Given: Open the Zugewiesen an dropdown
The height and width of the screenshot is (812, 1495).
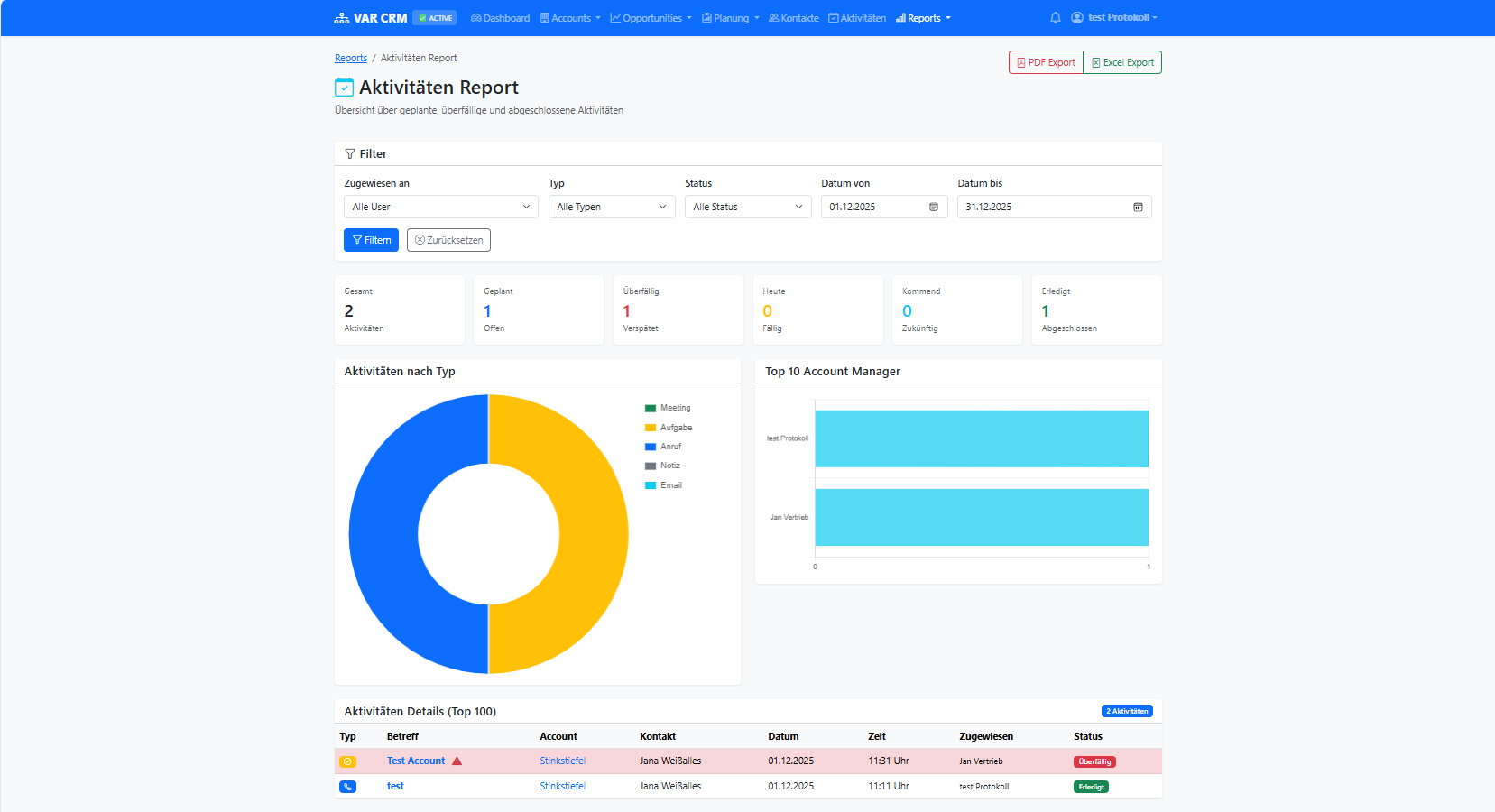Looking at the screenshot, I should coord(440,208).
